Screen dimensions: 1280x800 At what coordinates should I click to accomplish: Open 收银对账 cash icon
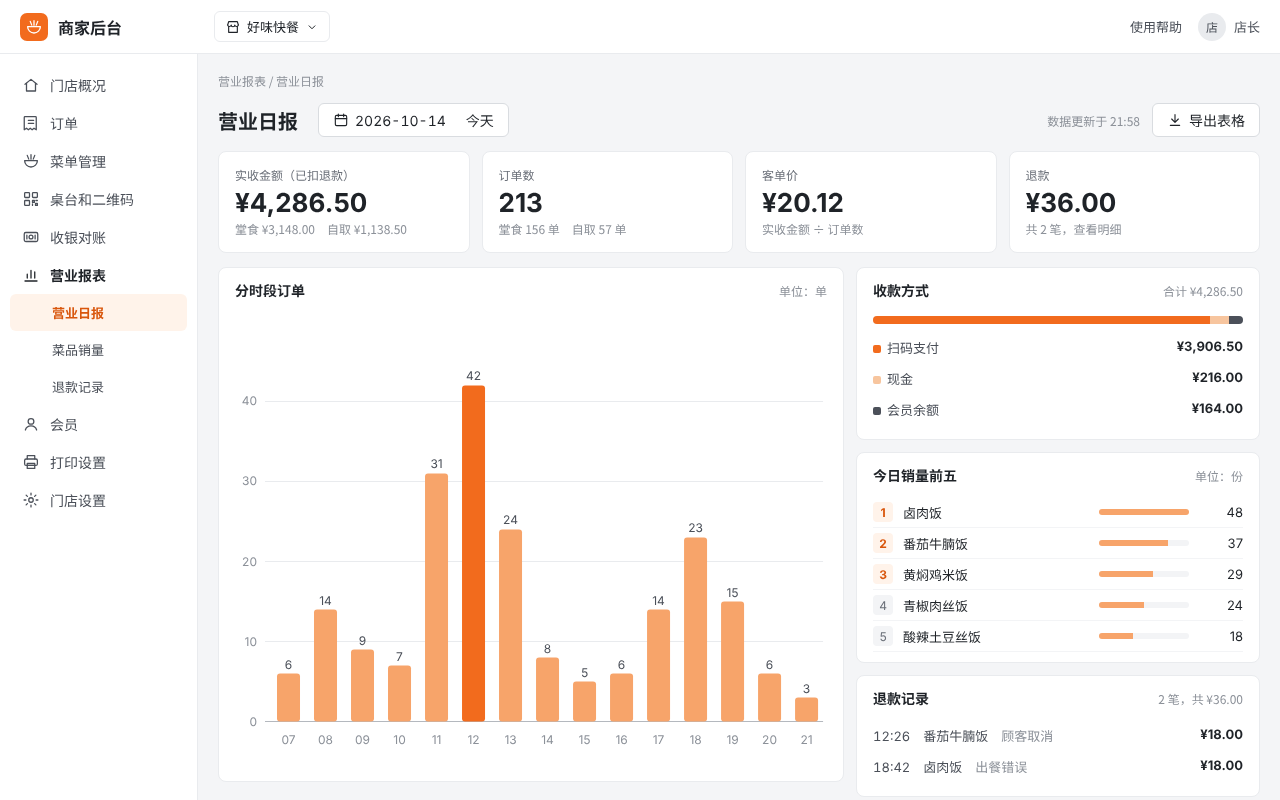point(31,237)
